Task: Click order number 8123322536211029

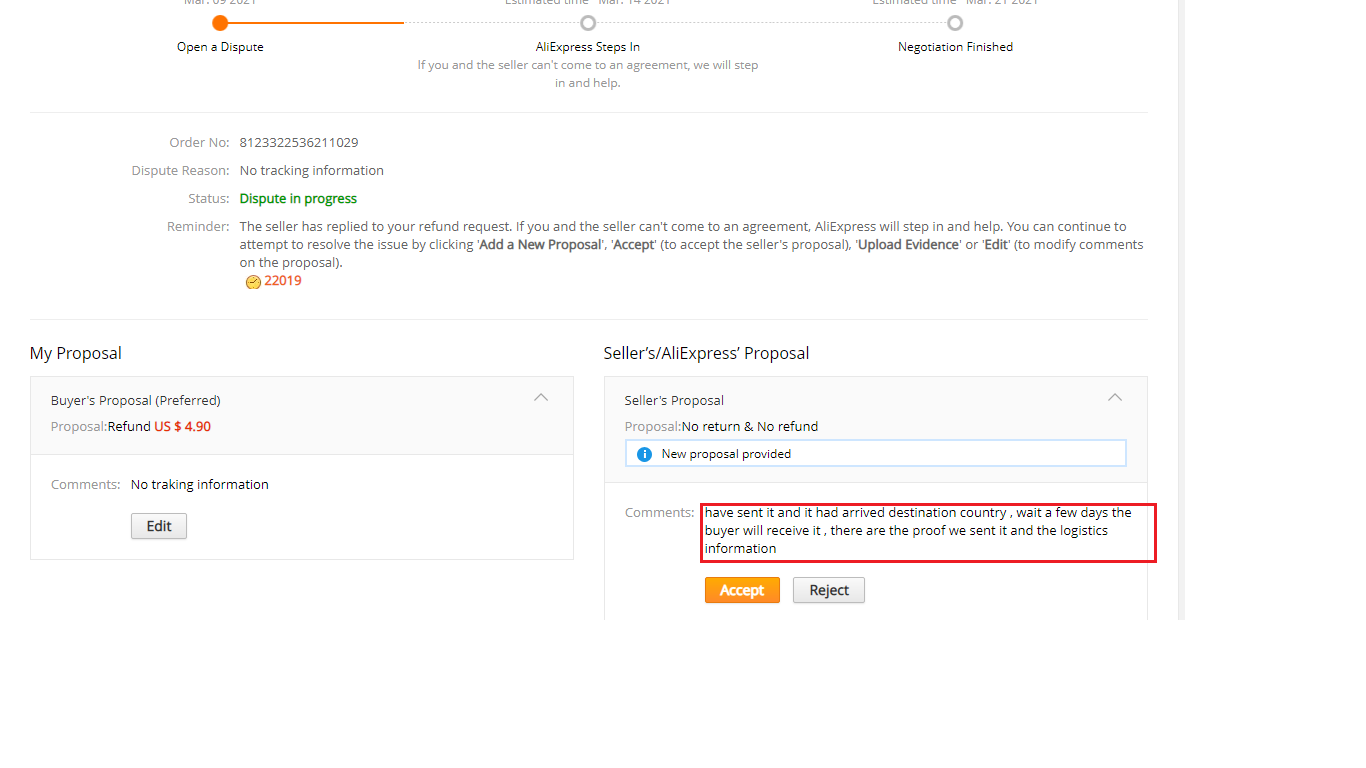Action: tap(299, 143)
